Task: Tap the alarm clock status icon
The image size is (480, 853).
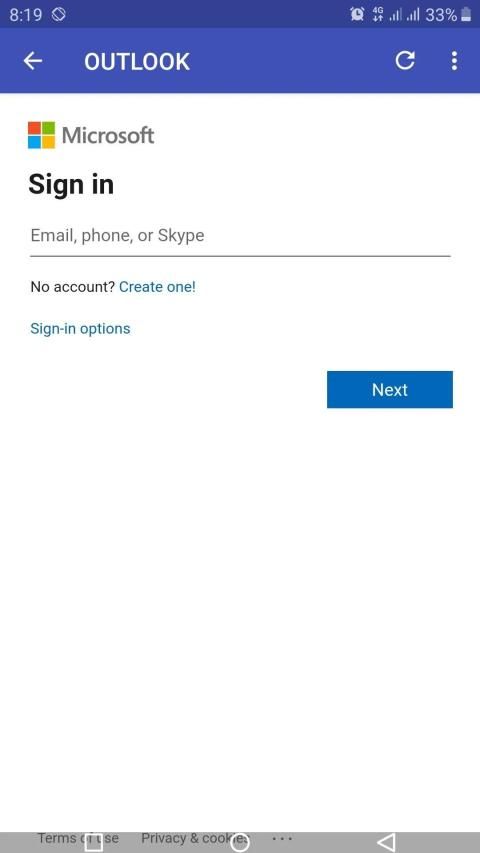Action: pyautogui.click(x=357, y=15)
